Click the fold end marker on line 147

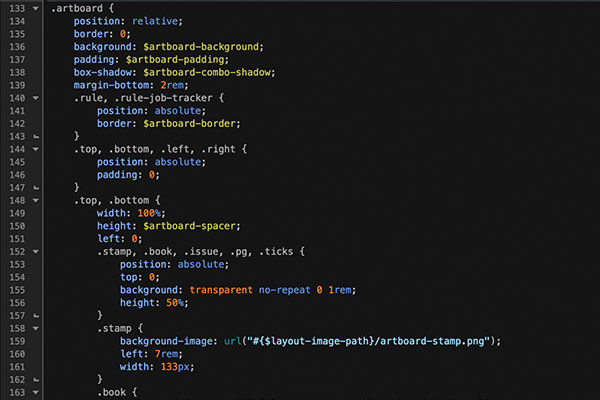click(36, 187)
